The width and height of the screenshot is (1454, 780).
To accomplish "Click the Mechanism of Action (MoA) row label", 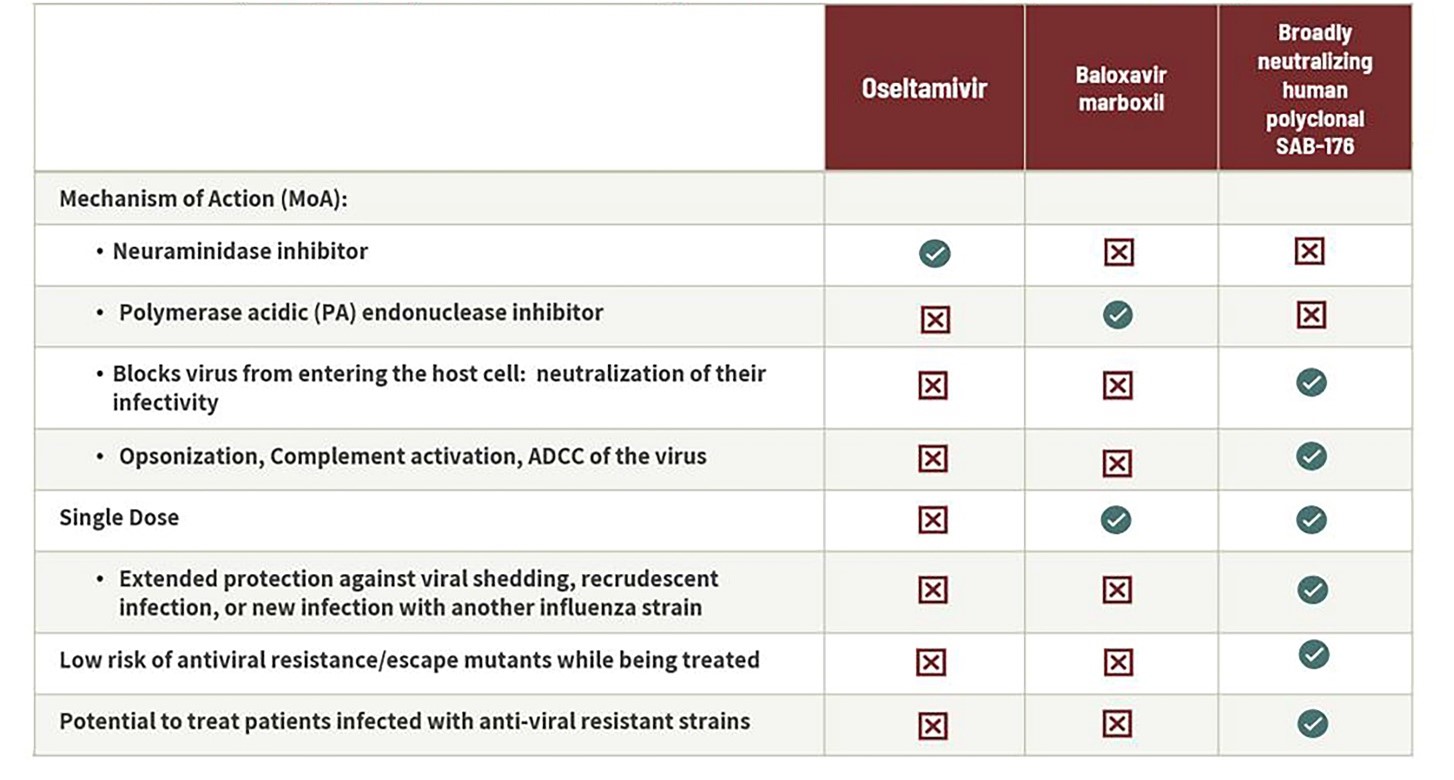I will 203,198.
